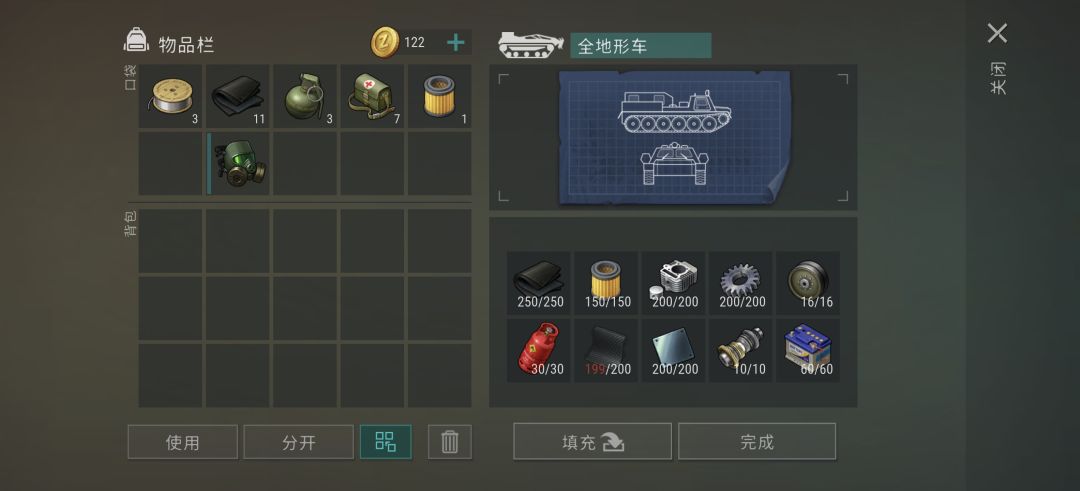1080x491 pixels.
Task: Open the ATV blueprint thumbnail
Action: point(674,137)
